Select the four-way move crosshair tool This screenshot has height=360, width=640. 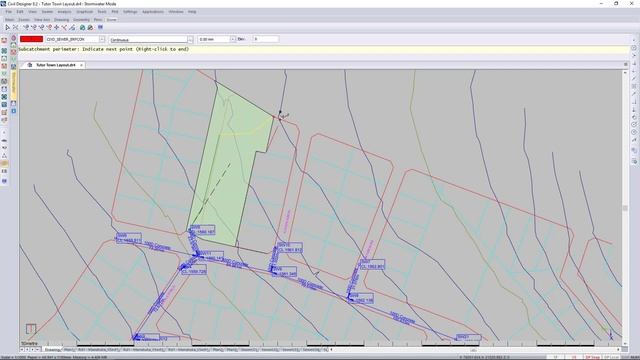57,27
